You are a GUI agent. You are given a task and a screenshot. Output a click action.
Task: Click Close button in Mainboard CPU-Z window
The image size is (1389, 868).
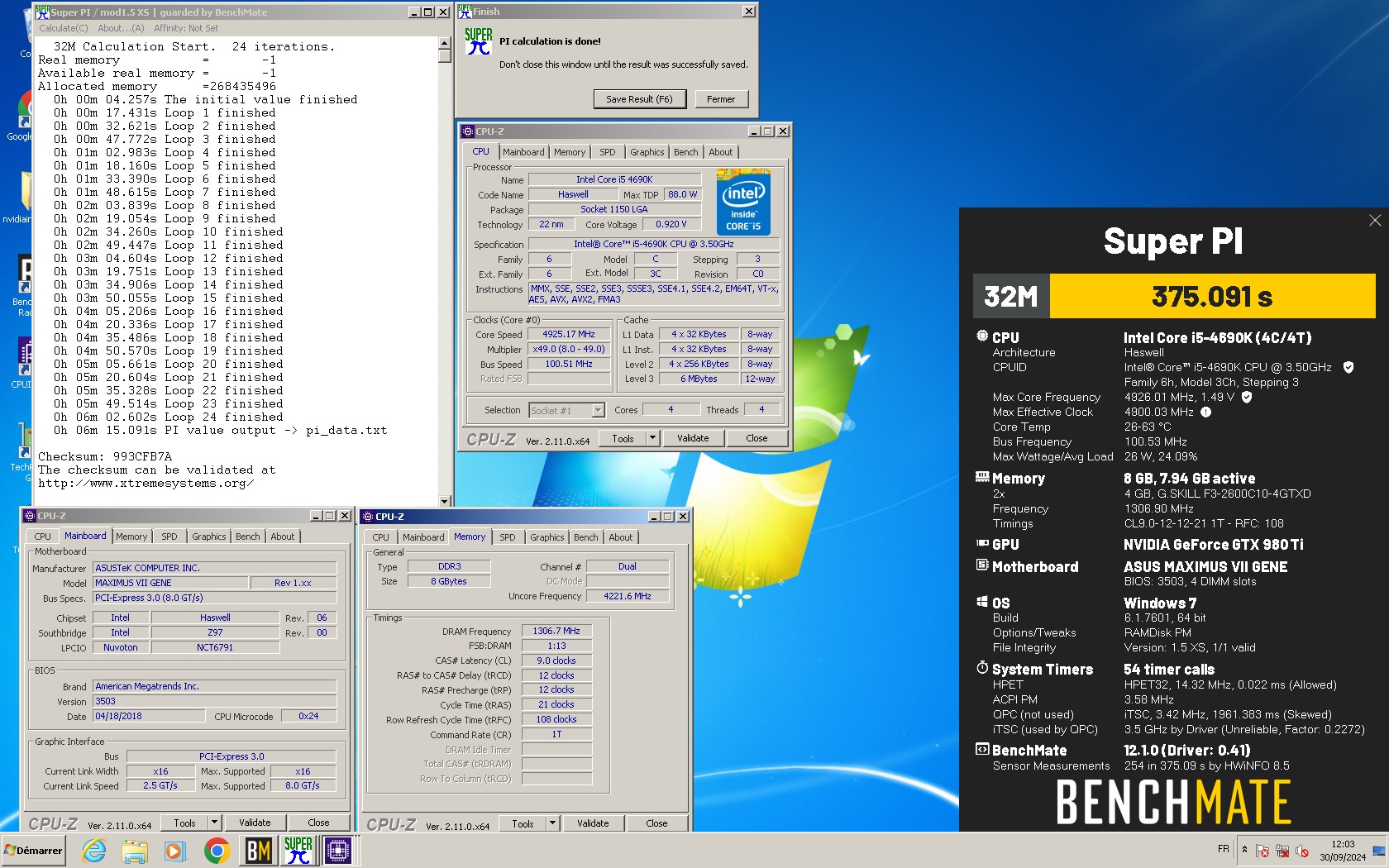pos(318,823)
